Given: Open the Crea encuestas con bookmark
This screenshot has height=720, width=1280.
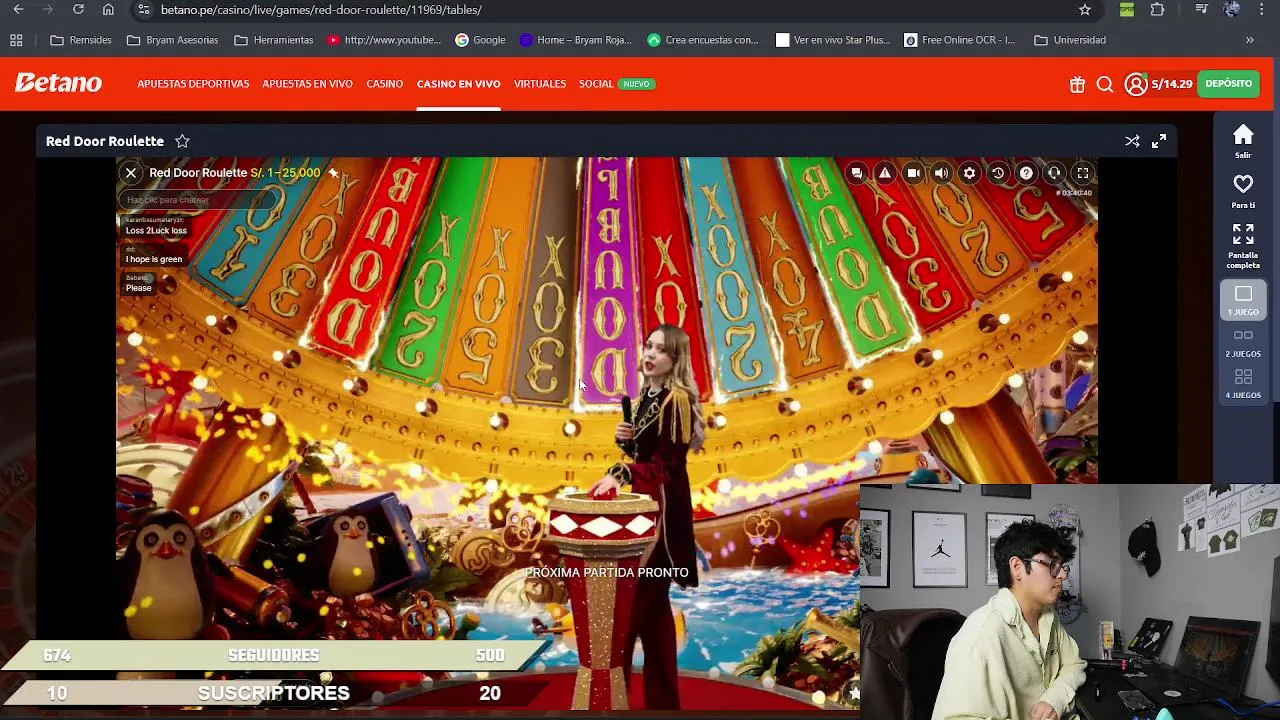Looking at the screenshot, I should coord(703,40).
